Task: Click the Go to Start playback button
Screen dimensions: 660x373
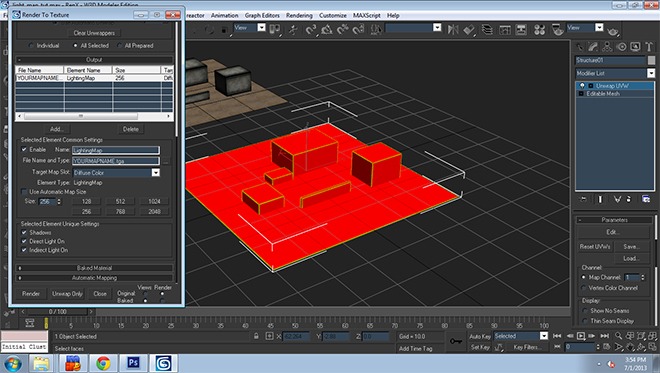Action: pyautogui.click(x=557, y=336)
